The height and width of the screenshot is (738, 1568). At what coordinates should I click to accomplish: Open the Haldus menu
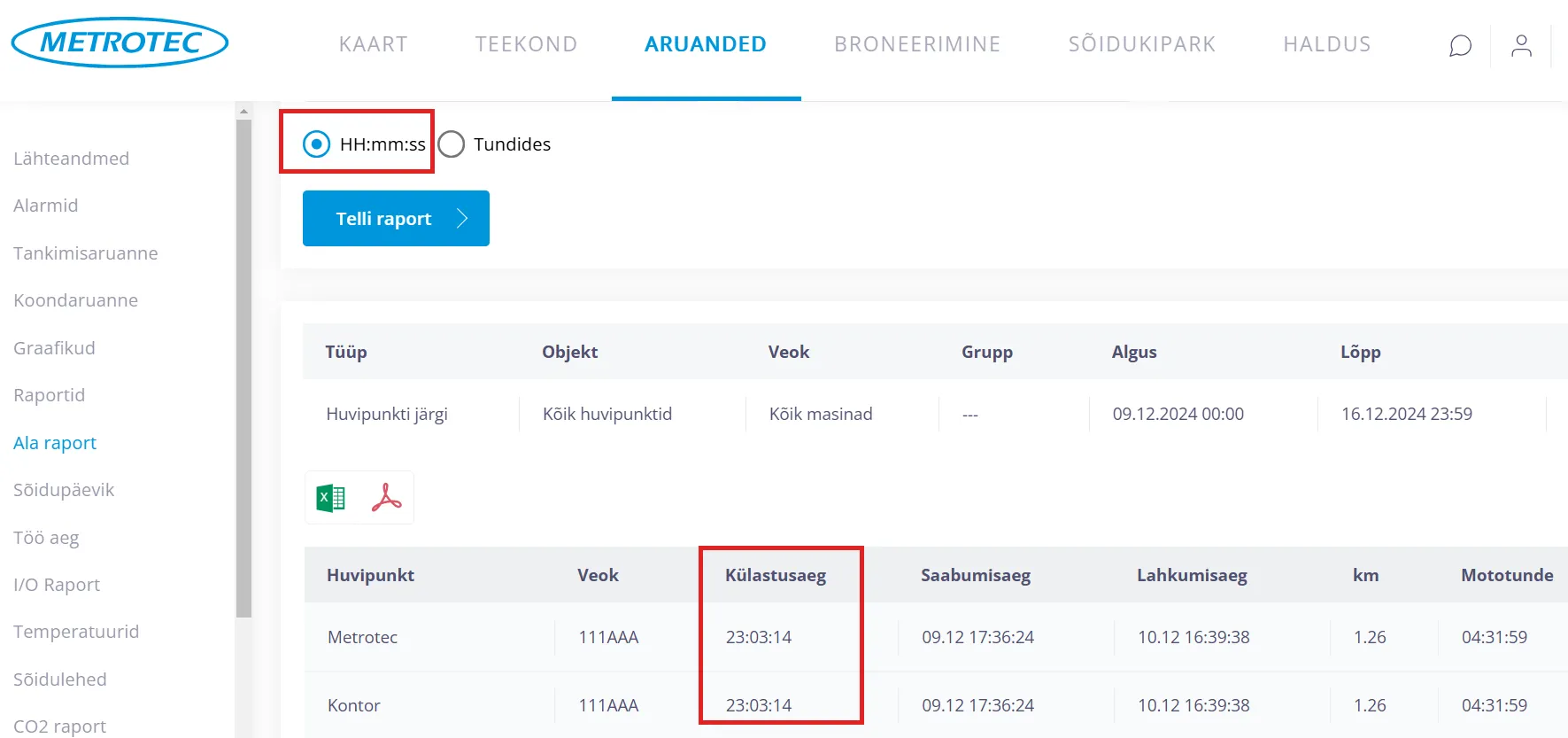click(1326, 44)
